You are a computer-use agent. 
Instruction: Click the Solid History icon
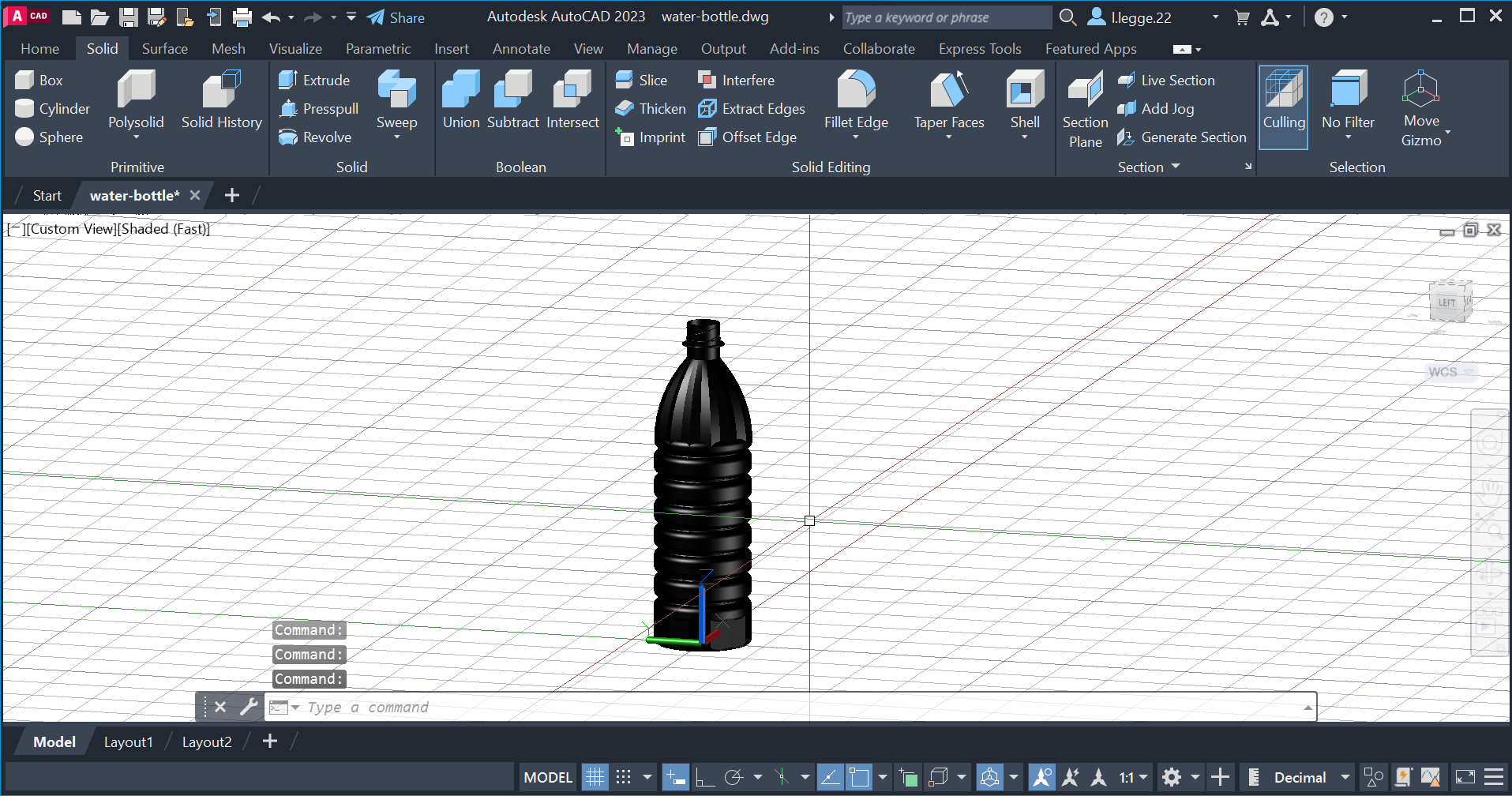click(221, 88)
